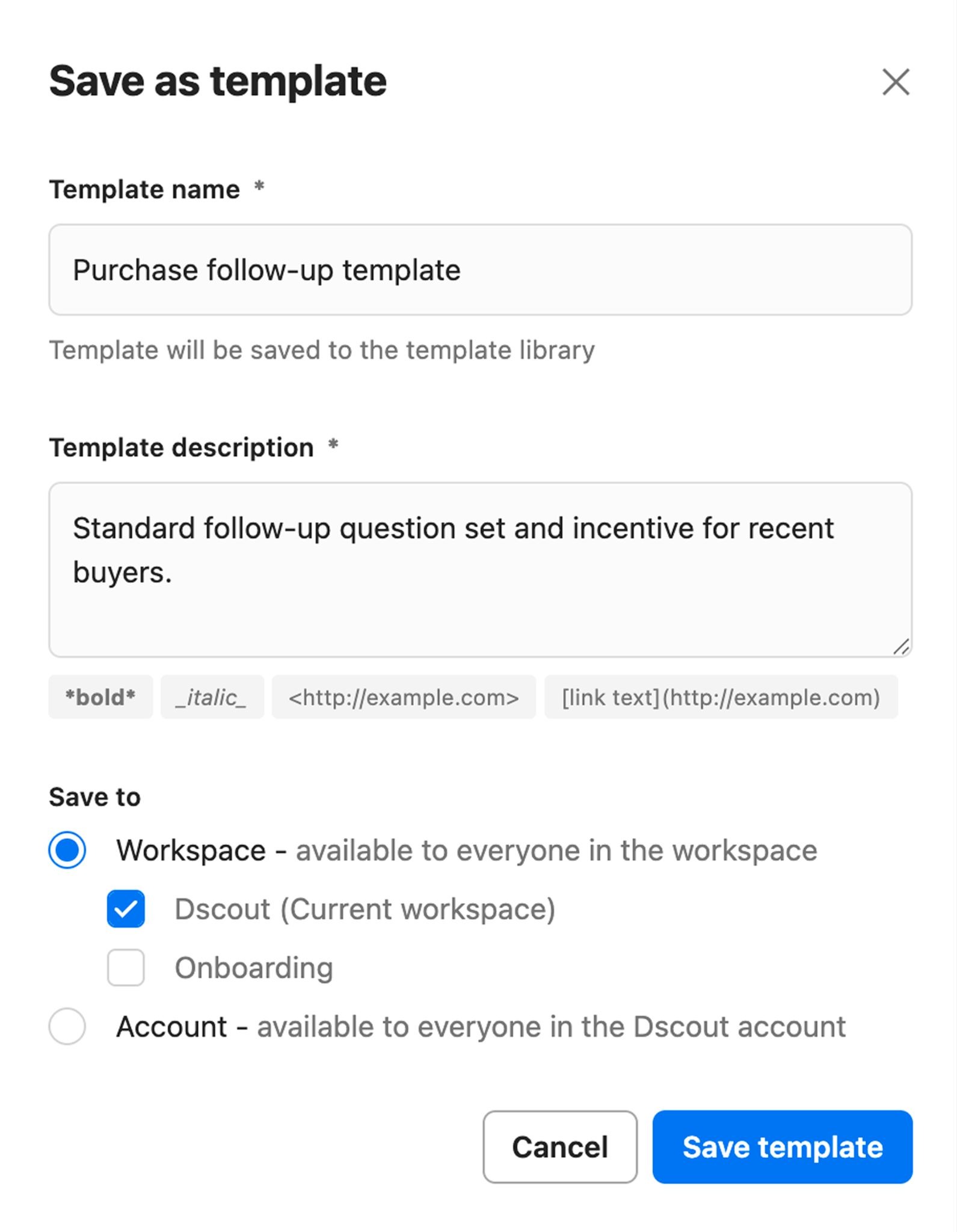Screen dimensions: 957x1232
Task: Click the textarea resize handle corner
Action: [900, 647]
